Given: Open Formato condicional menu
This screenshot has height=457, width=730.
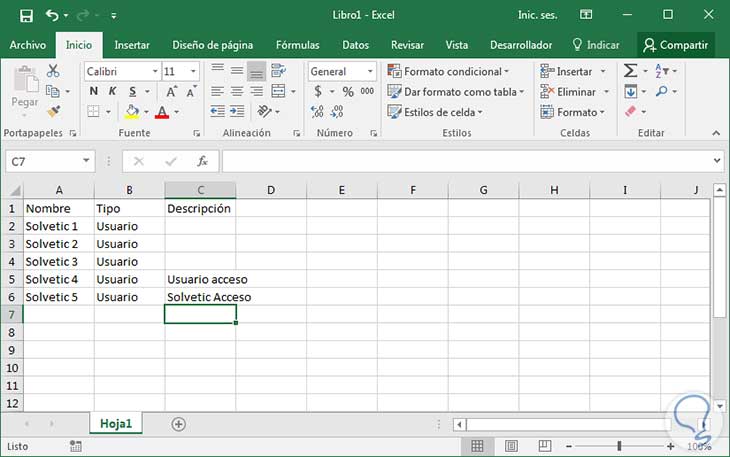Looking at the screenshot, I should coord(449,72).
